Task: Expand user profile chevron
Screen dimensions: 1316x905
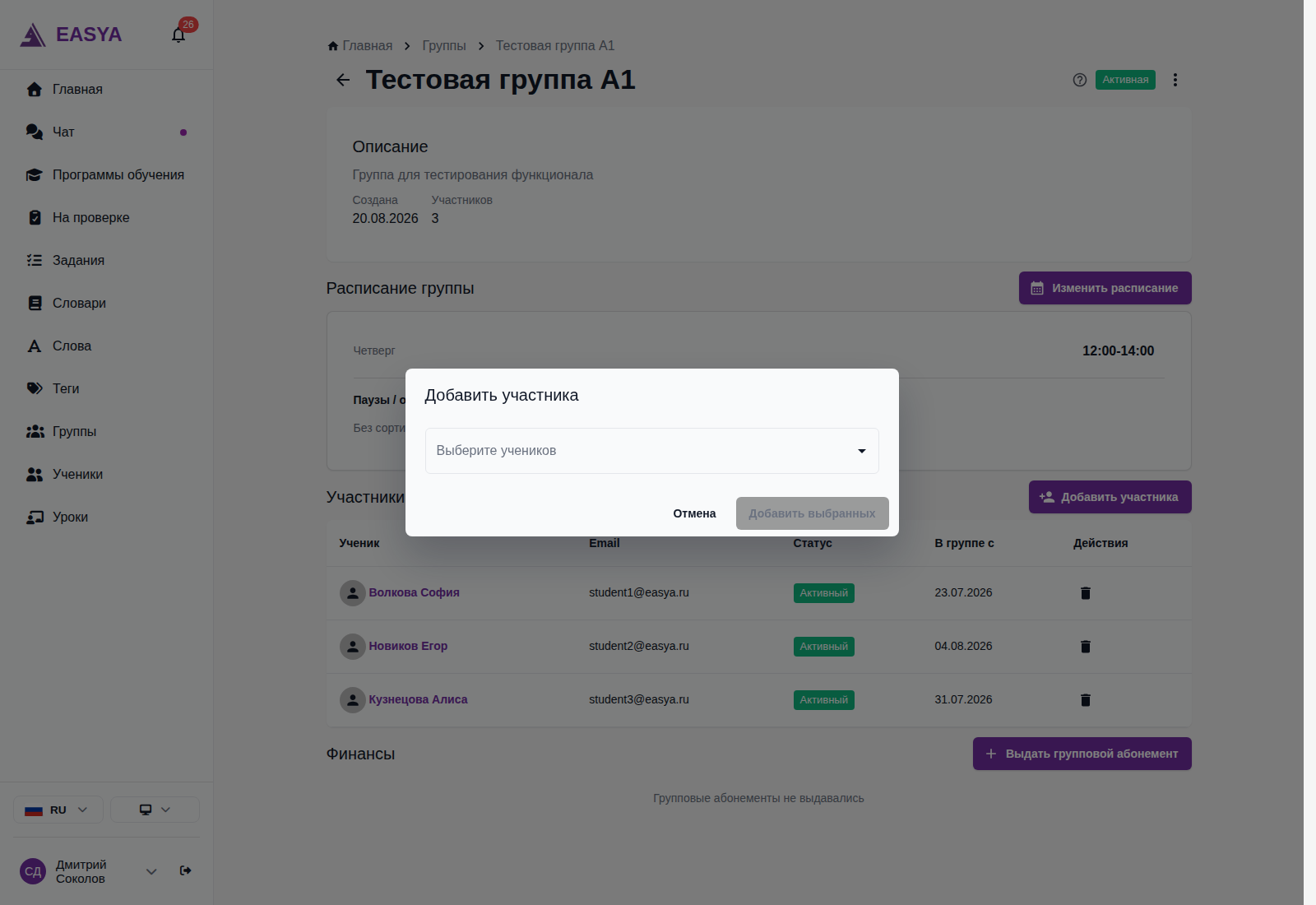Action: pos(151,871)
